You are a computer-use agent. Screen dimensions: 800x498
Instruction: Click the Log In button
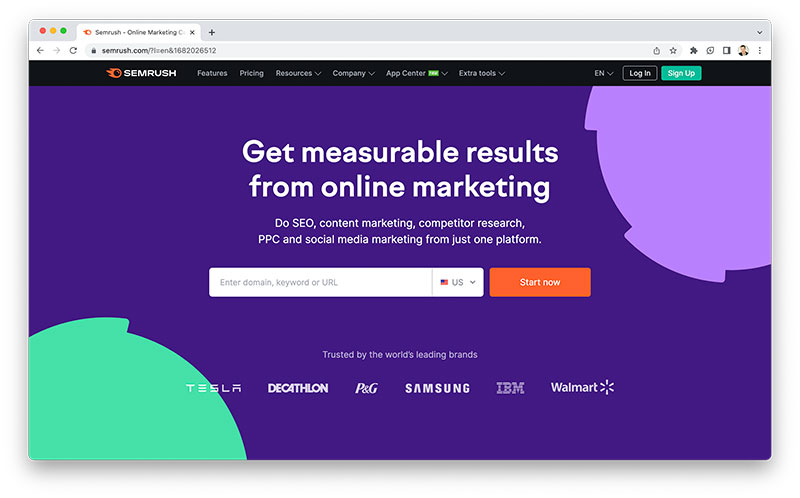(x=640, y=73)
